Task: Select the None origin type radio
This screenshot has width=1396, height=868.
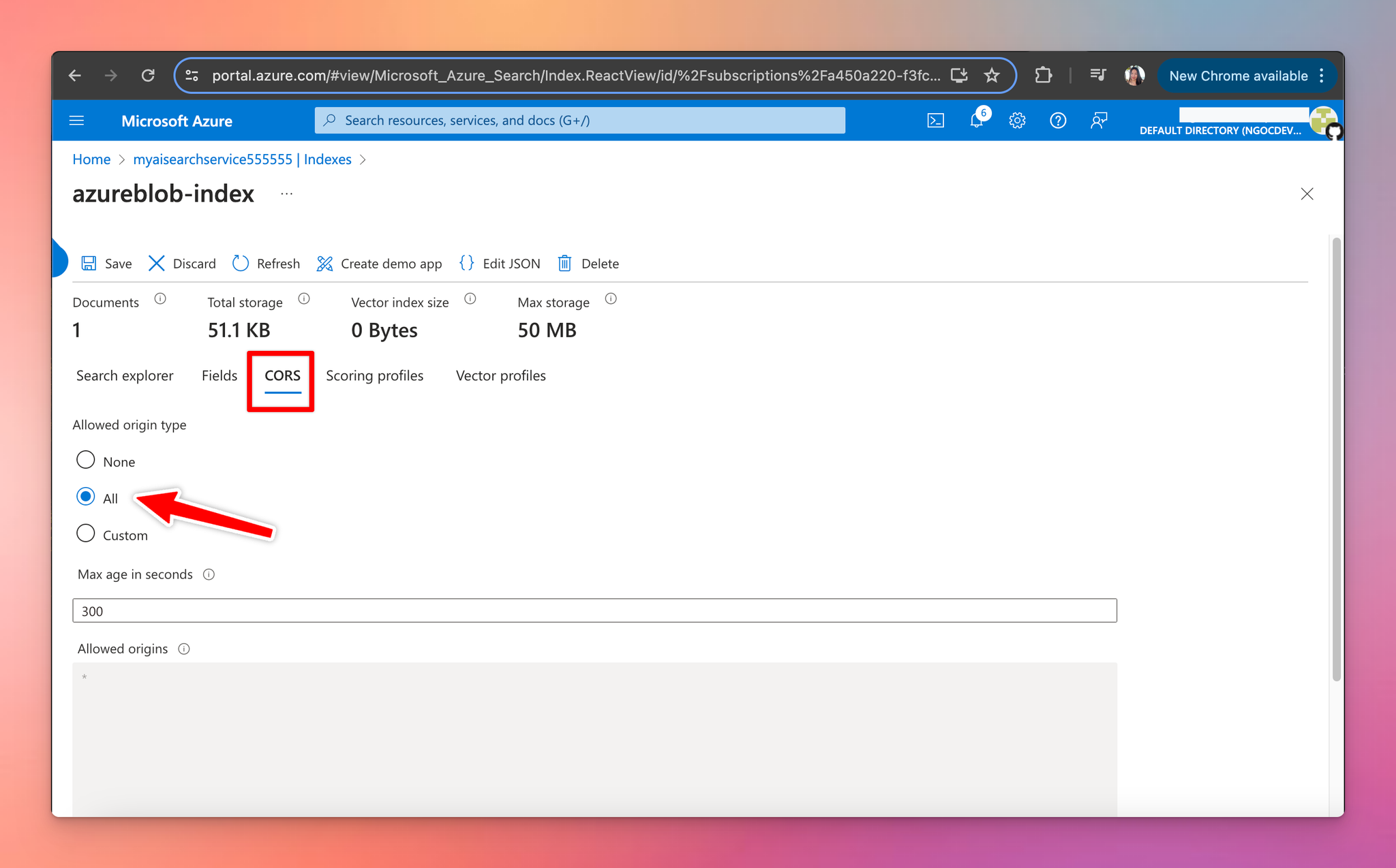Action: 85,460
